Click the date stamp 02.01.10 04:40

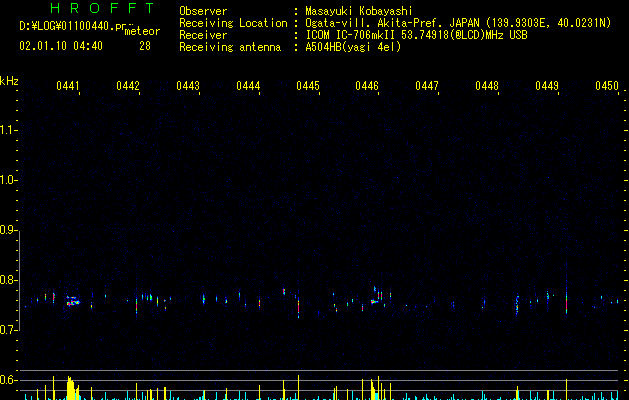pos(61,46)
